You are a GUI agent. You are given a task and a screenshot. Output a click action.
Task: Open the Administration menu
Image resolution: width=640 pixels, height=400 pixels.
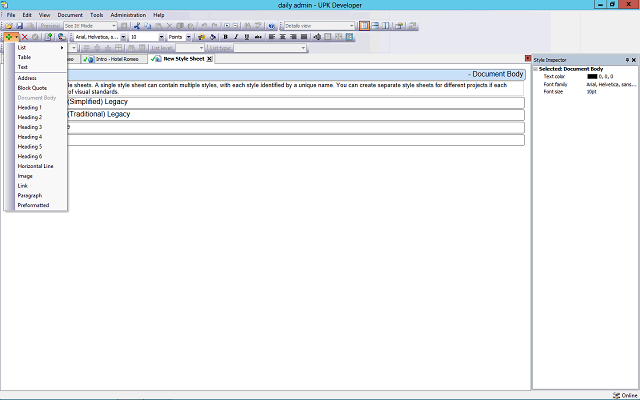coord(128,15)
